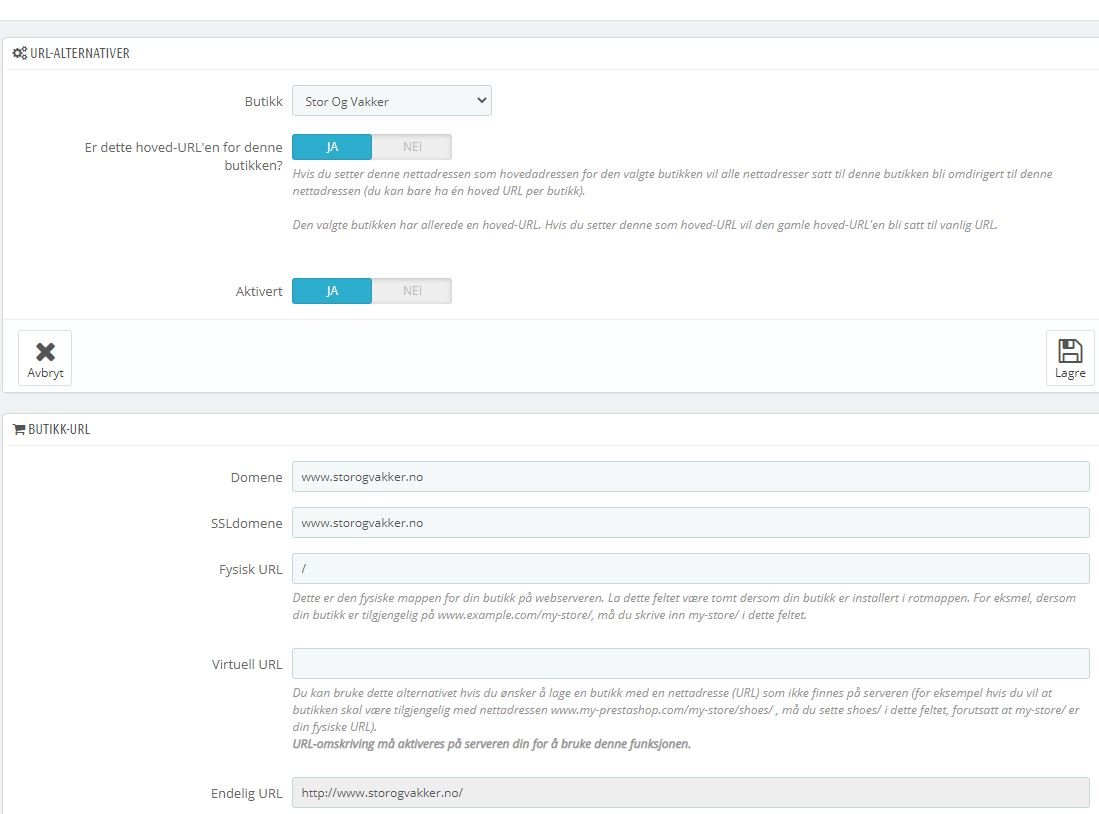Open the Butikk dropdown showing Stor Og Vakker
Image resolution: width=1099 pixels, height=814 pixels.
click(392, 101)
